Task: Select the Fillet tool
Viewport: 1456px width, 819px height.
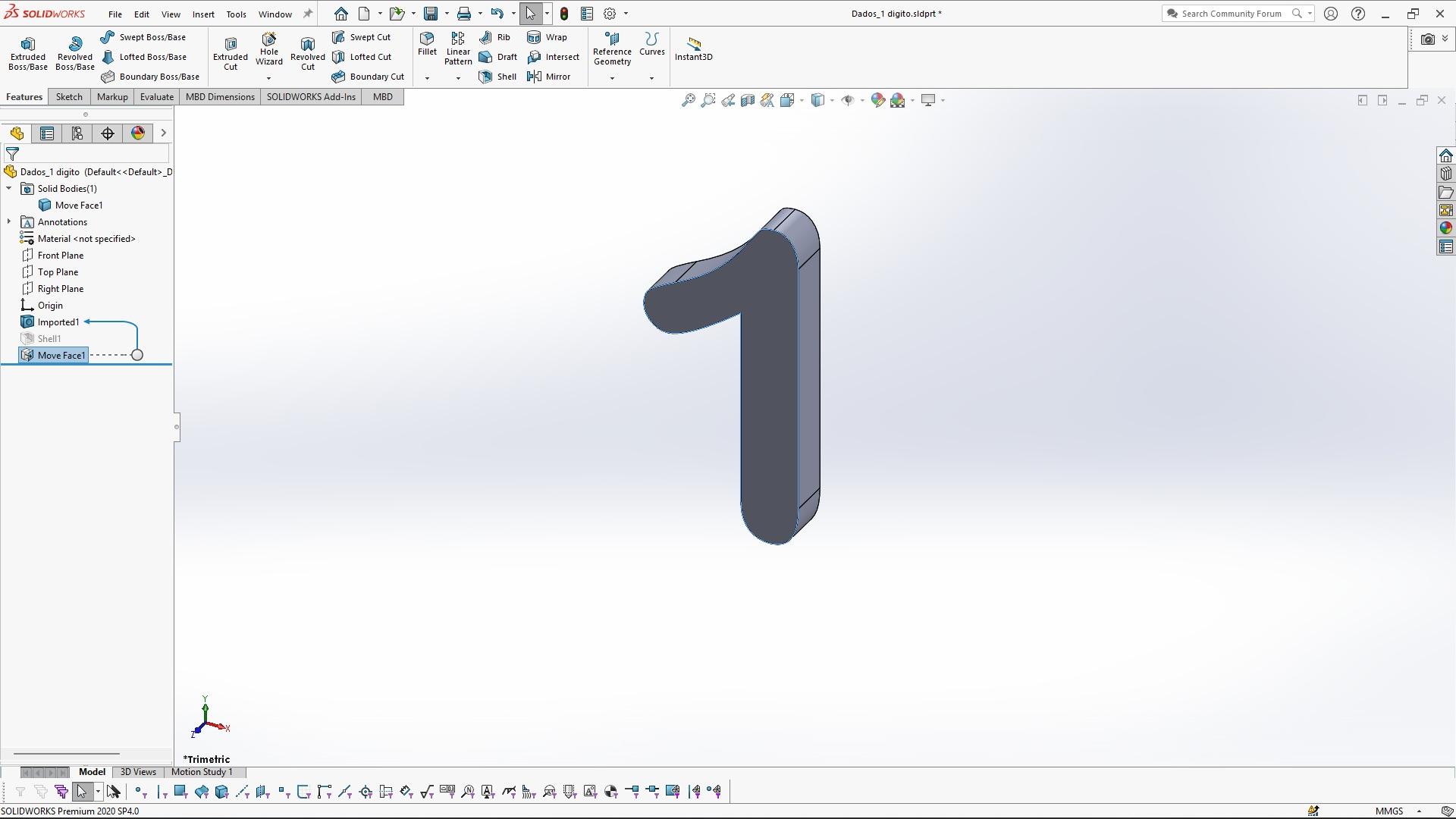Action: coord(427,44)
